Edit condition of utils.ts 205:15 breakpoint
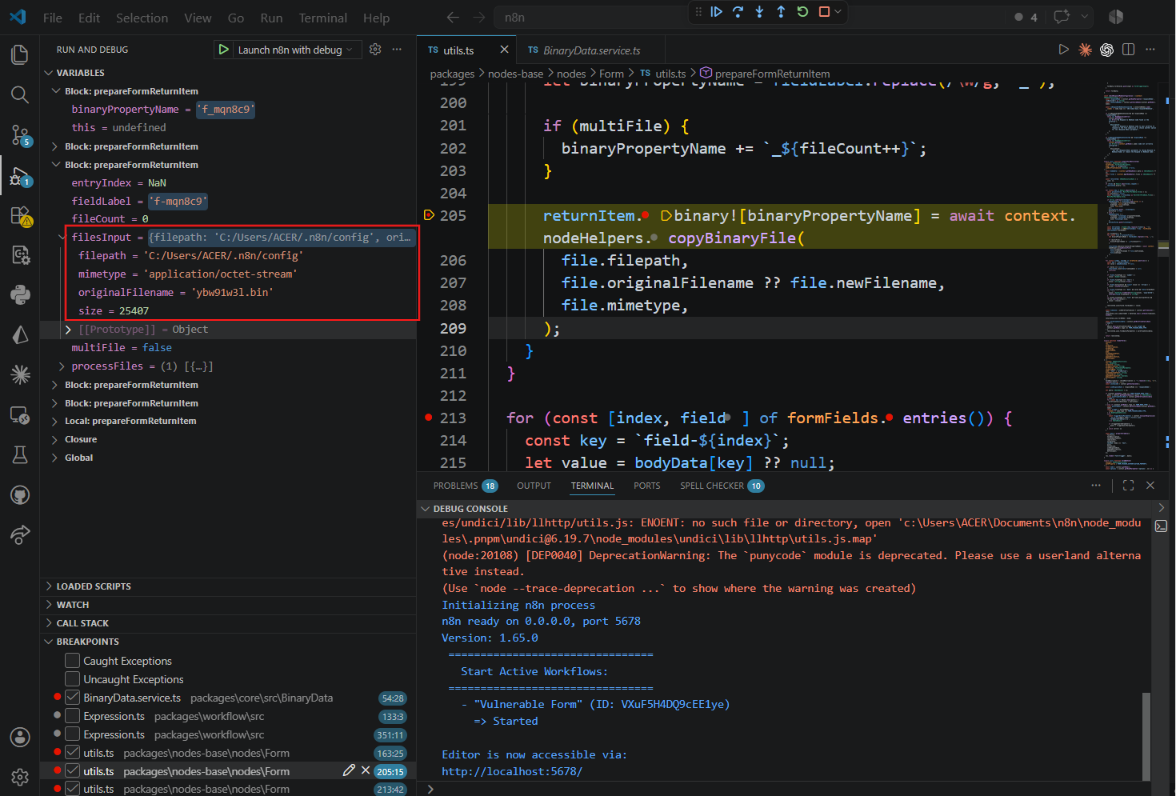This screenshot has width=1176, height=796. point(349,770)
